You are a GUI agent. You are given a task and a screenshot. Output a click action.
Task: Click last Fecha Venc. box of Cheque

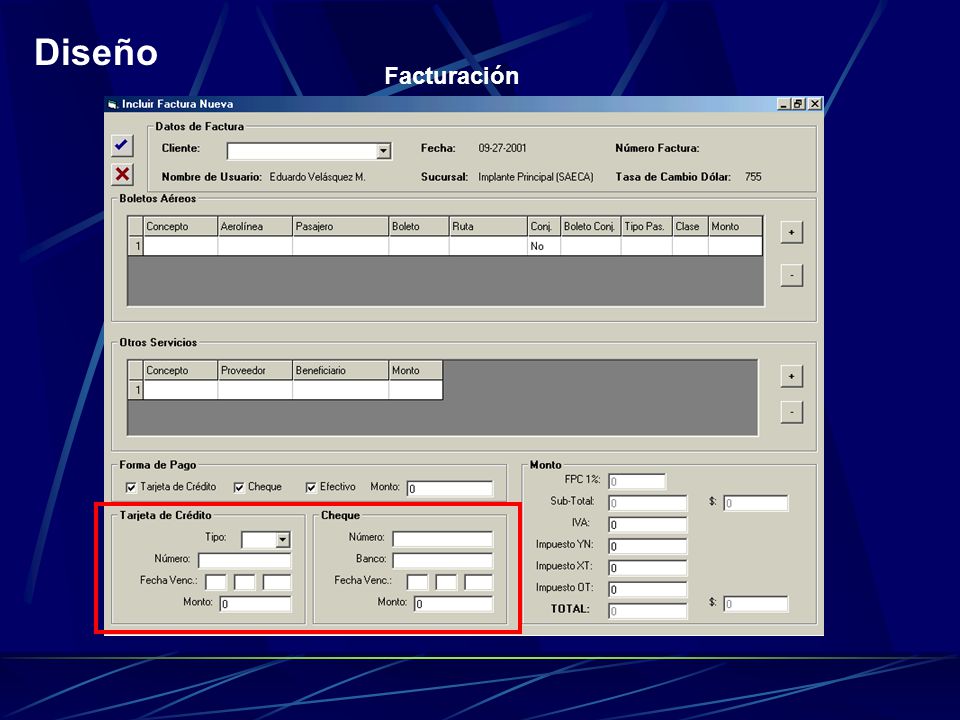[x=478, y=582]
